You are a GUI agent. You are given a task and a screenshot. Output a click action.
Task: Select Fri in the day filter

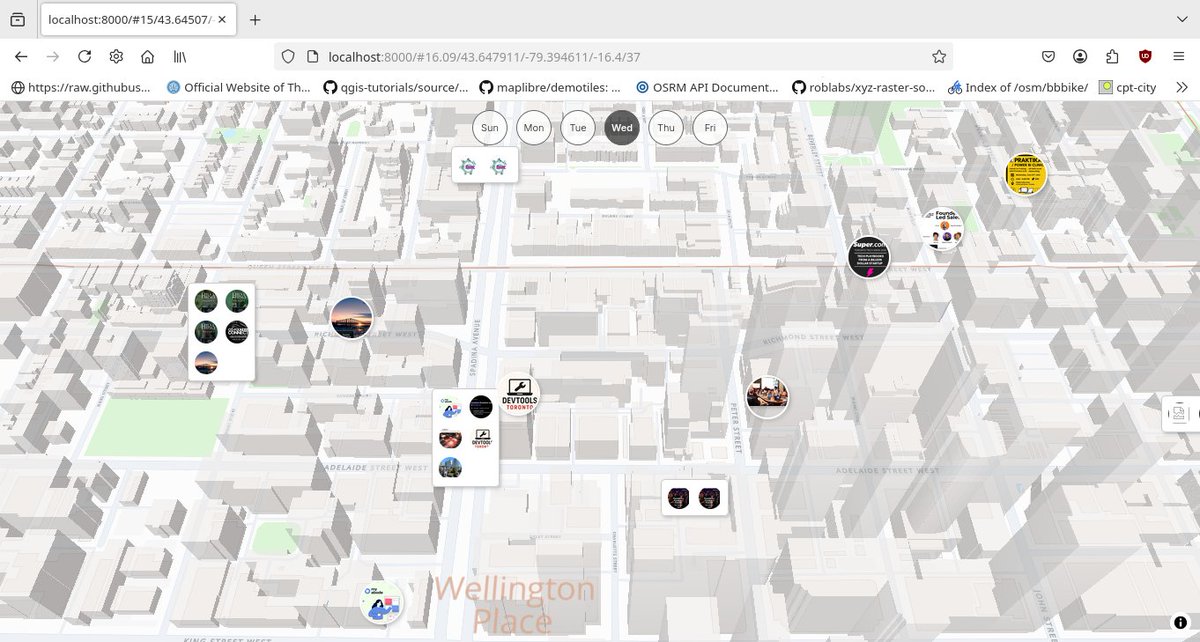(710, 128)
